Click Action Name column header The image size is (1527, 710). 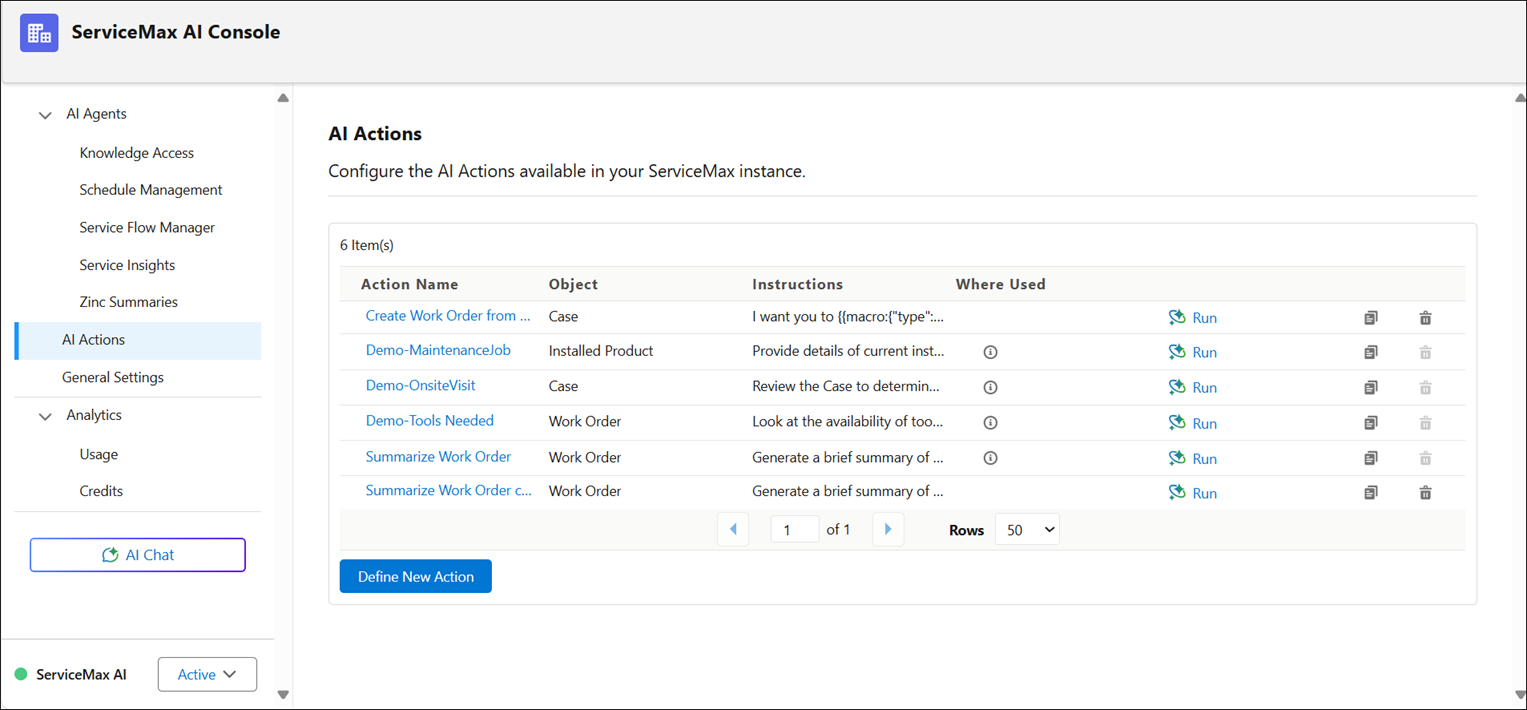[x=410, y=284]
